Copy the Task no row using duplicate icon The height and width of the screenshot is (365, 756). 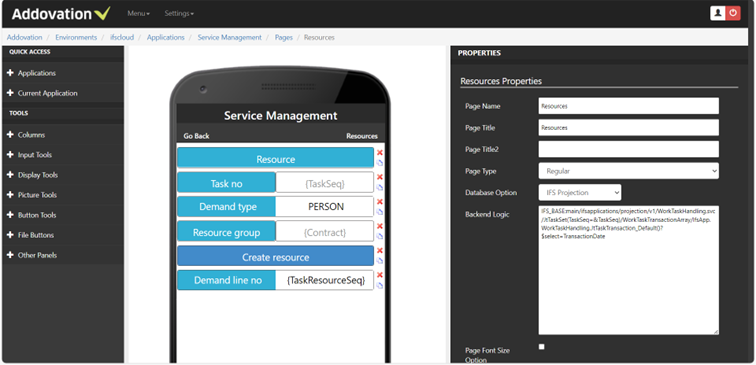[379, 187]
